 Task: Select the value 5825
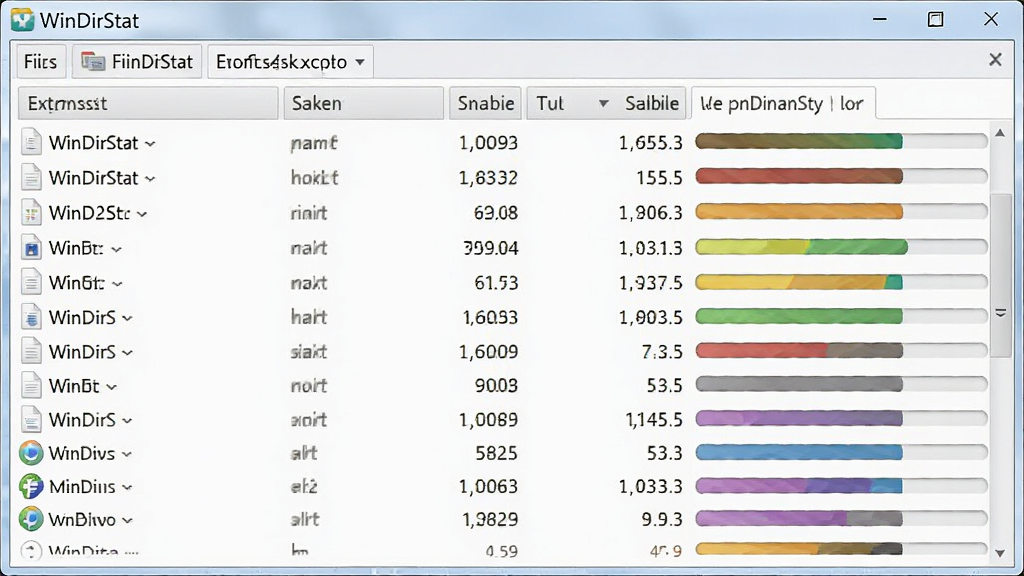pos(496,453)
